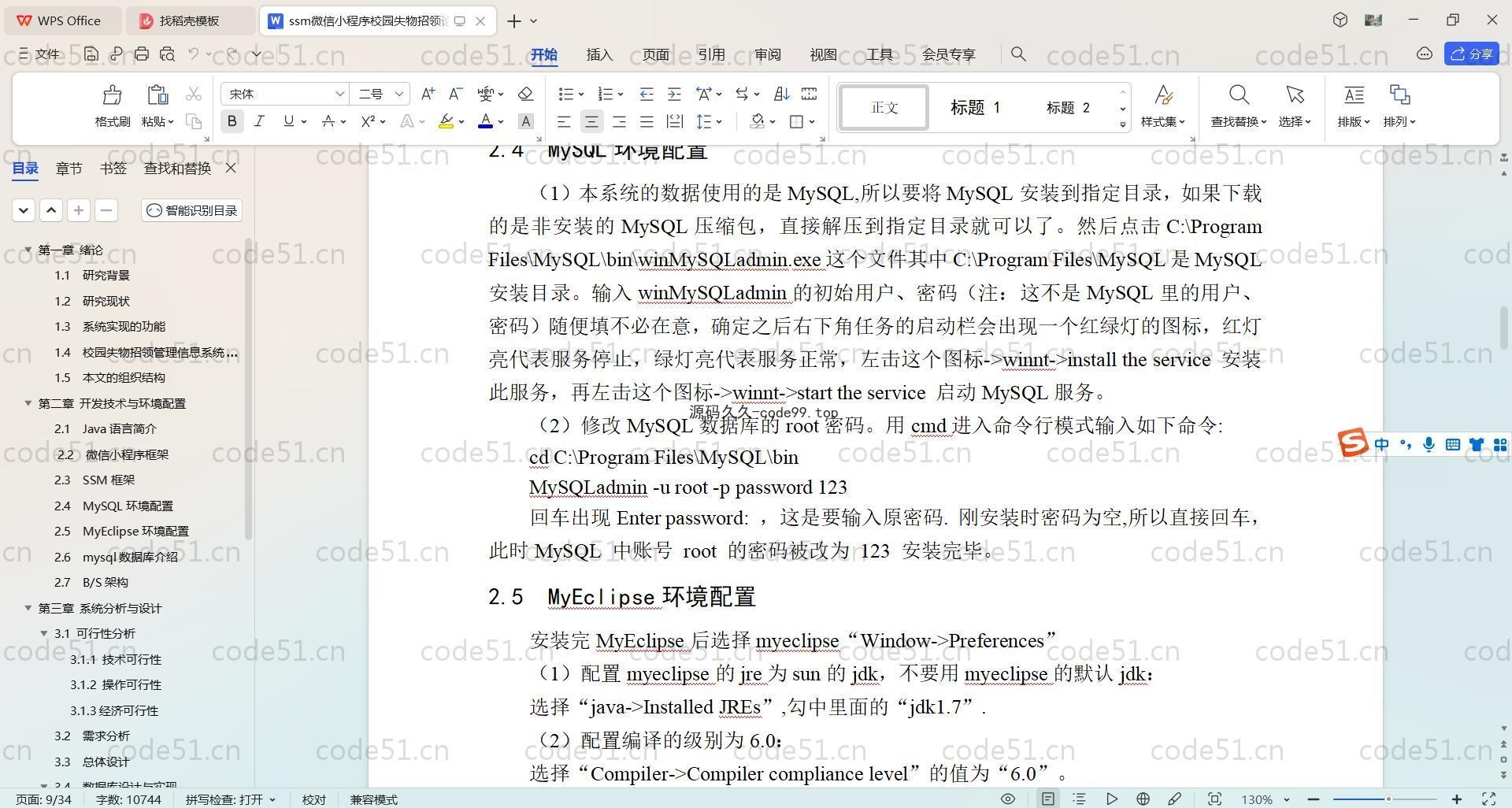Collapse 第一章 绪论 in outline tree
The width and height of the screenshot is (1512, 808).
tap(28, 250)
